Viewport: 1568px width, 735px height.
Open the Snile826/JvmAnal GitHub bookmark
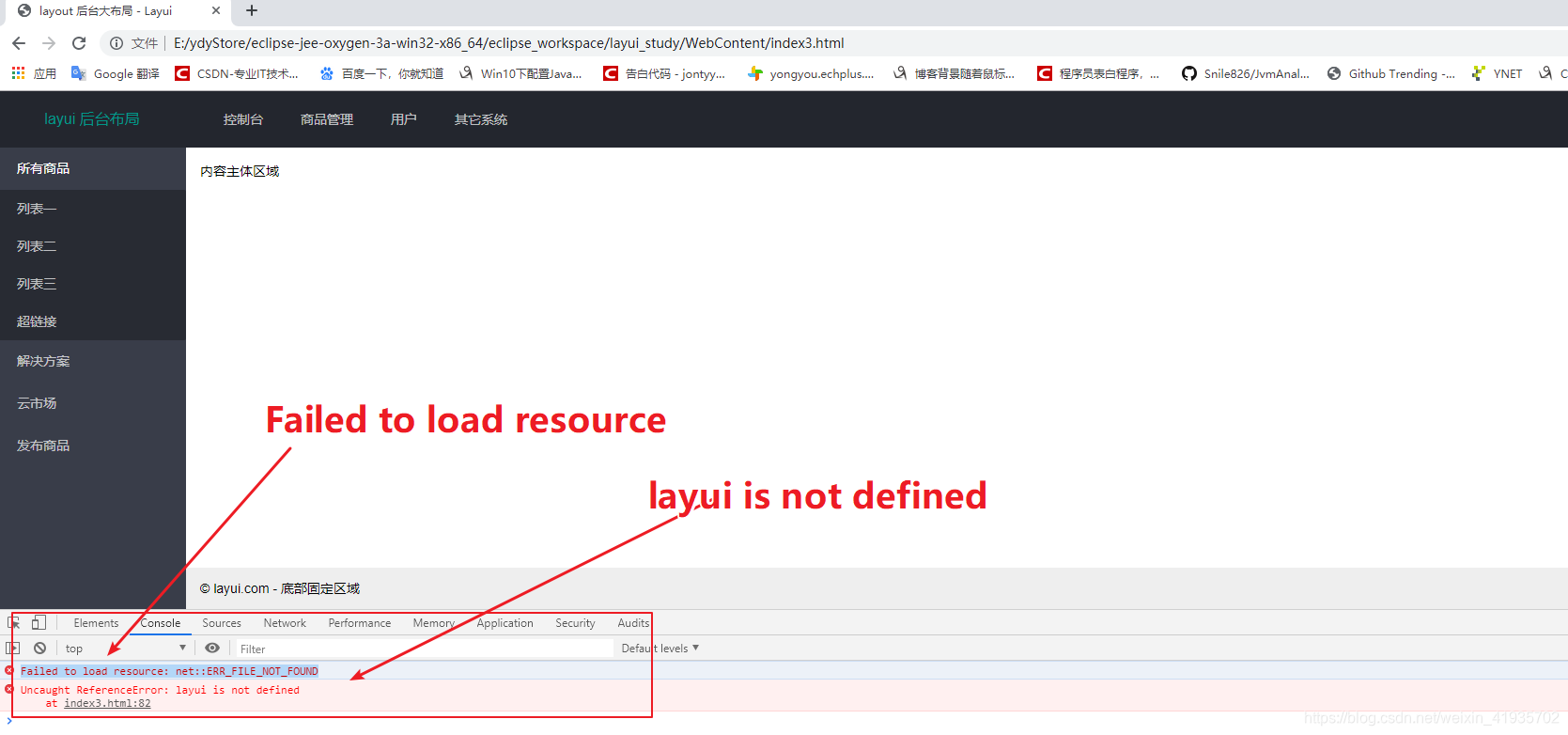(x=1246, y=73)
